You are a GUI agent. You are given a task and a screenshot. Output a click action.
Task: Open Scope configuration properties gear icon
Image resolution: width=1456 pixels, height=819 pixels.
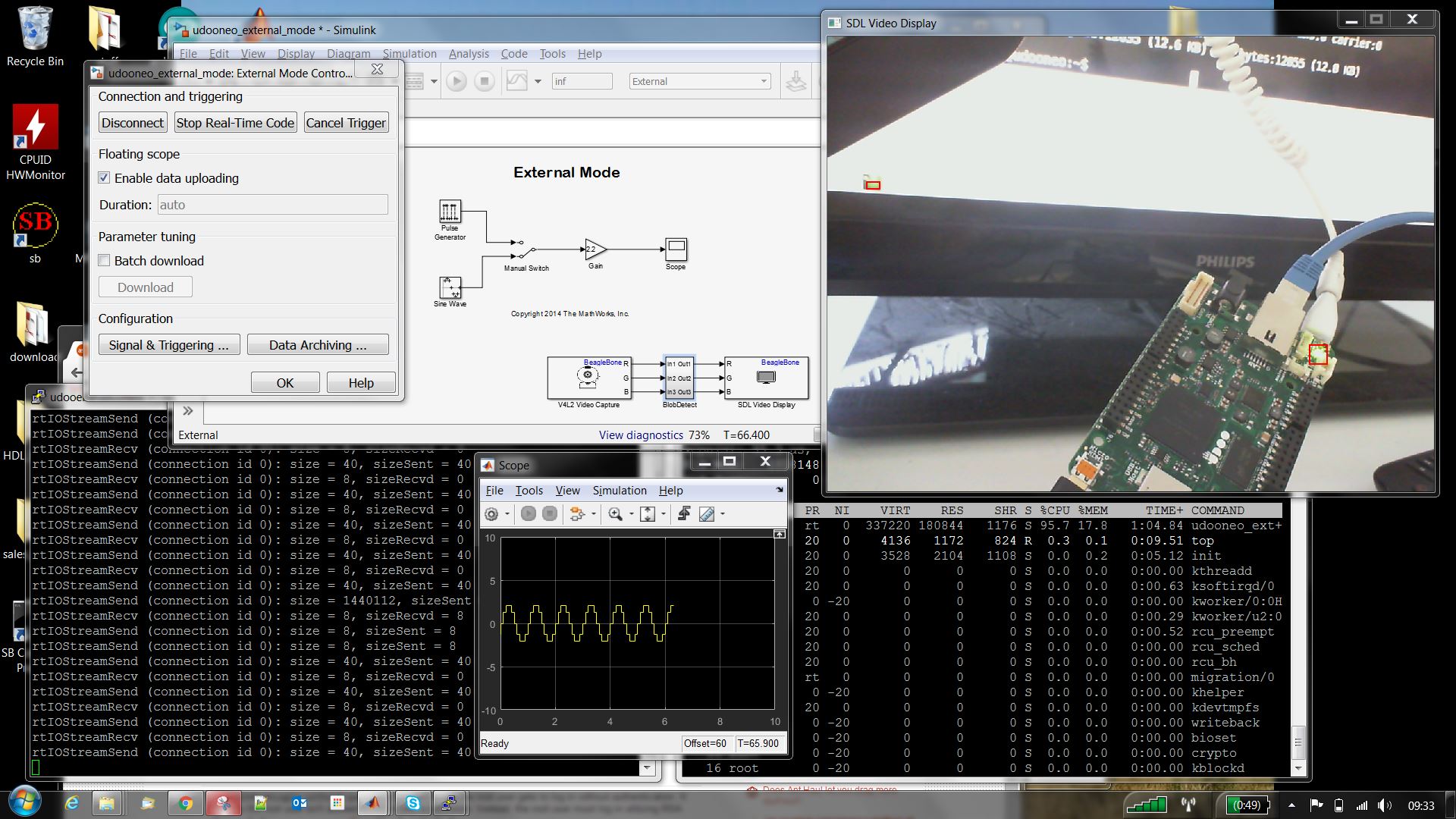[491, 514]
